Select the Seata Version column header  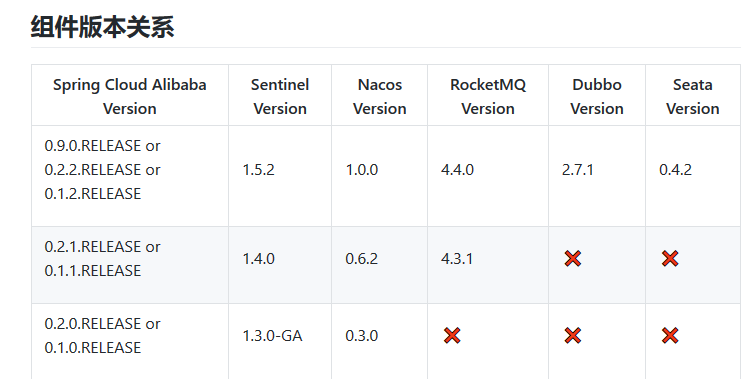693,95
